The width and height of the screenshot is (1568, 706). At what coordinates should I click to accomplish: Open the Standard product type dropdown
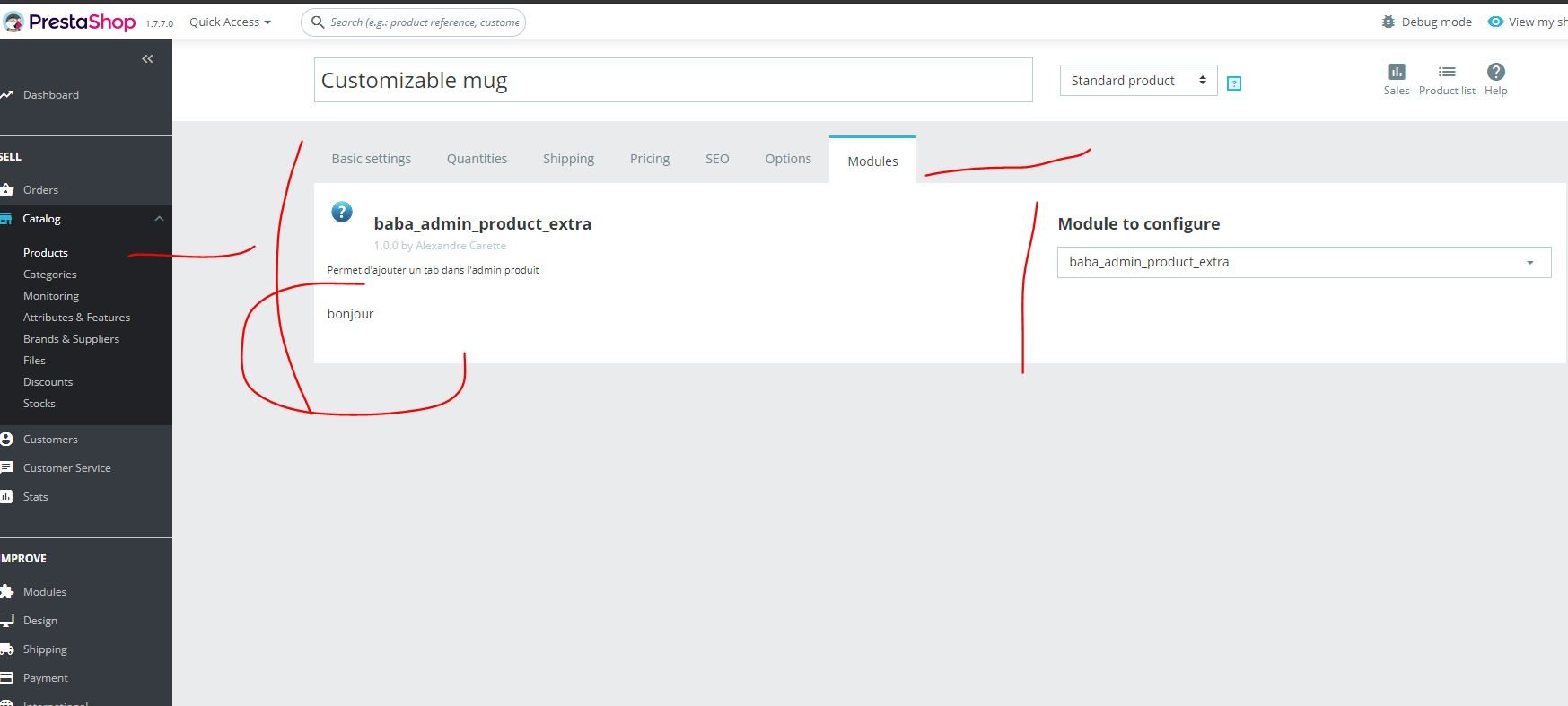coord(1138,81)
